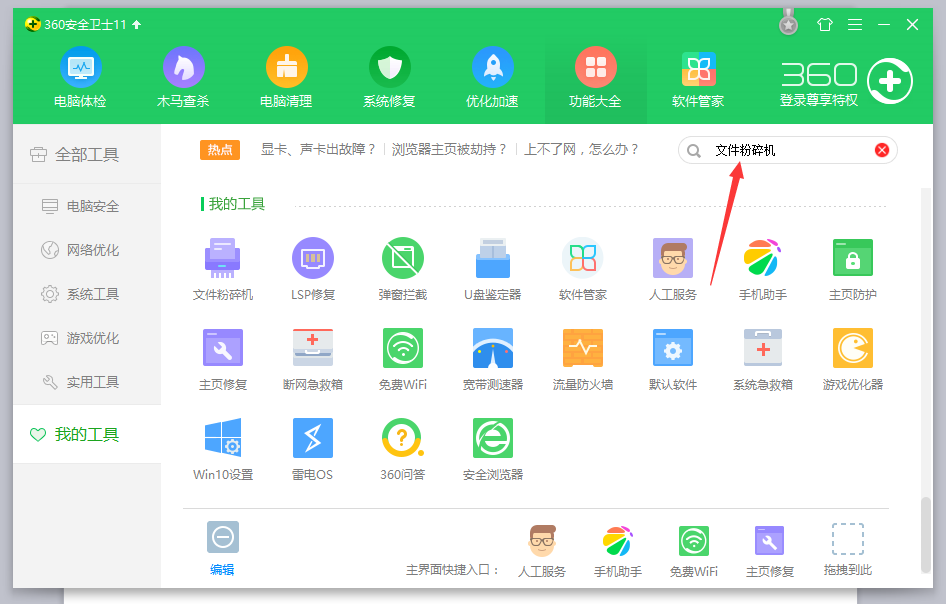
Task: Open 主页修复 from the quick entry bar
Action: coord(770,551)
